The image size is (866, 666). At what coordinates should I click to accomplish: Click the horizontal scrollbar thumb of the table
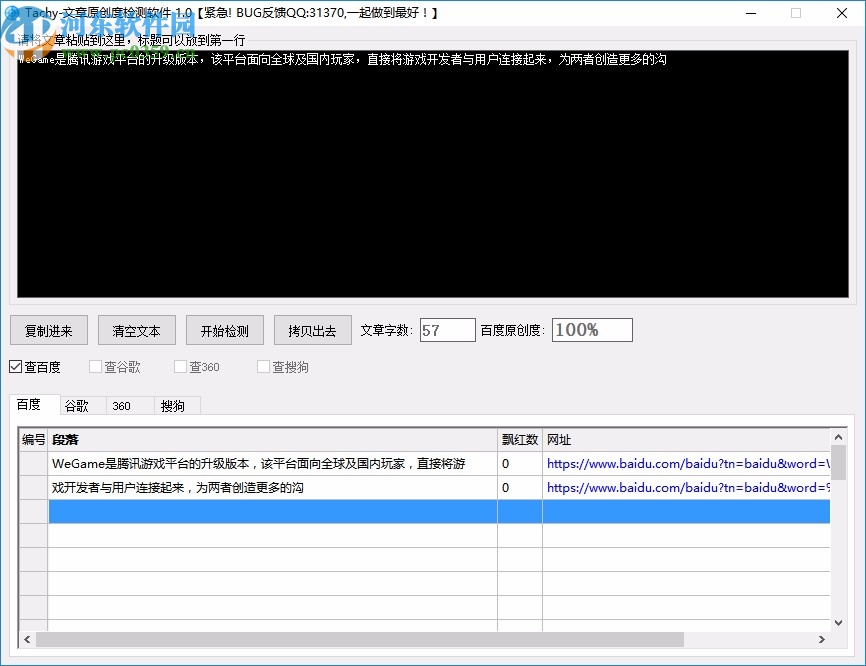[x=360, y=639]
